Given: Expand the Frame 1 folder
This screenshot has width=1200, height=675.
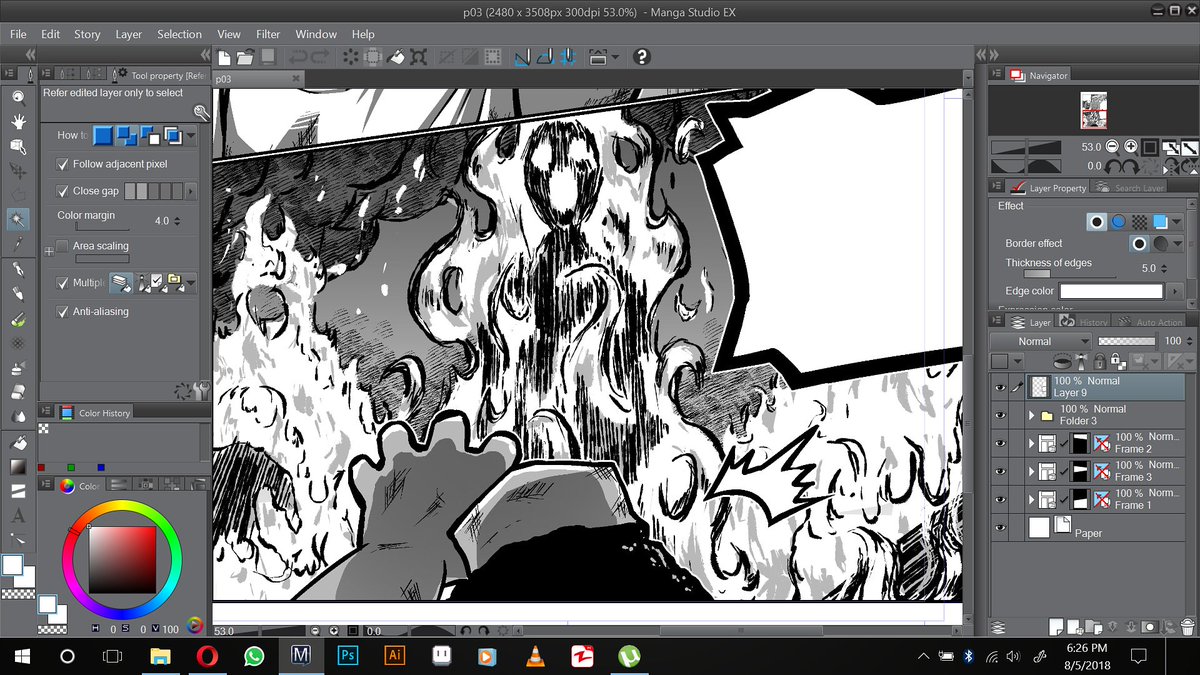Looking at the screenshot, I should 1032,499.
